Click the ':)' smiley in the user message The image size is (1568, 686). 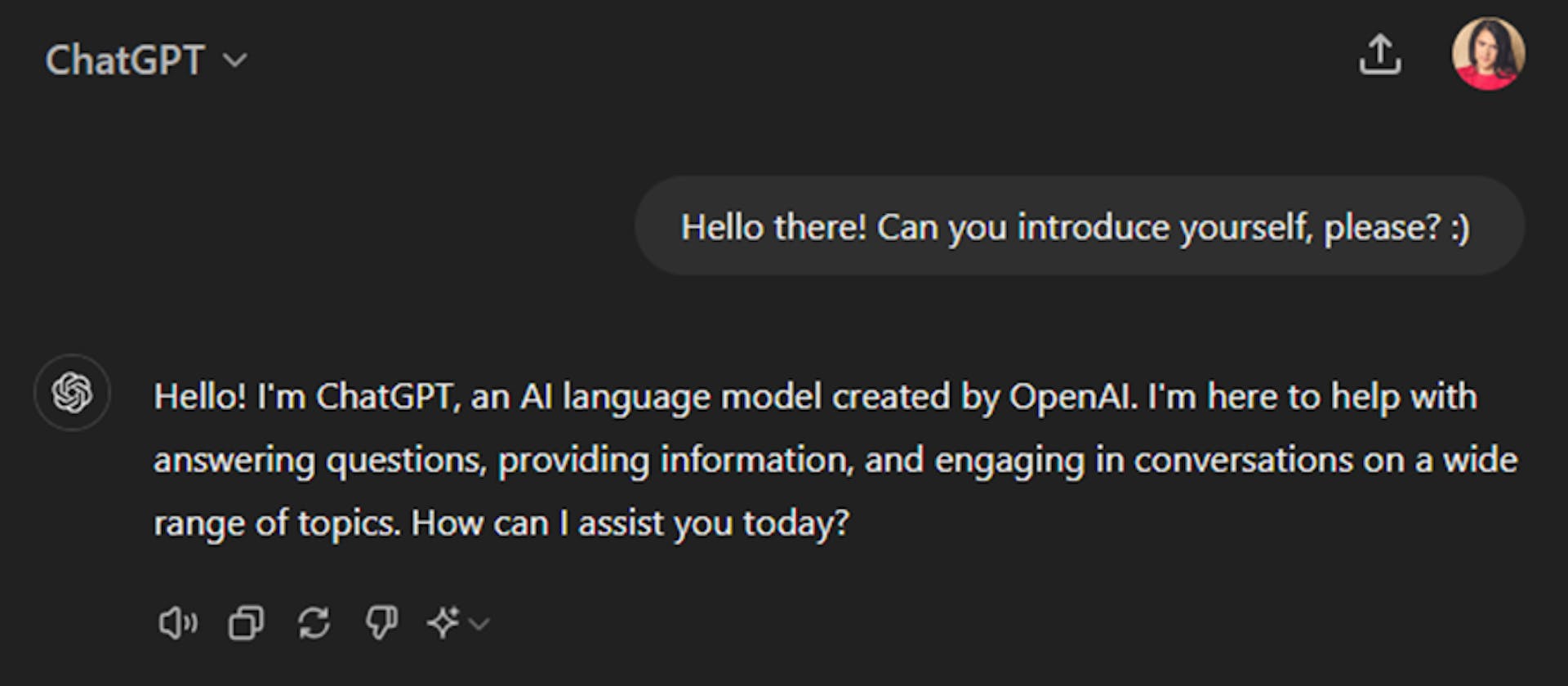click(1460, 228)
